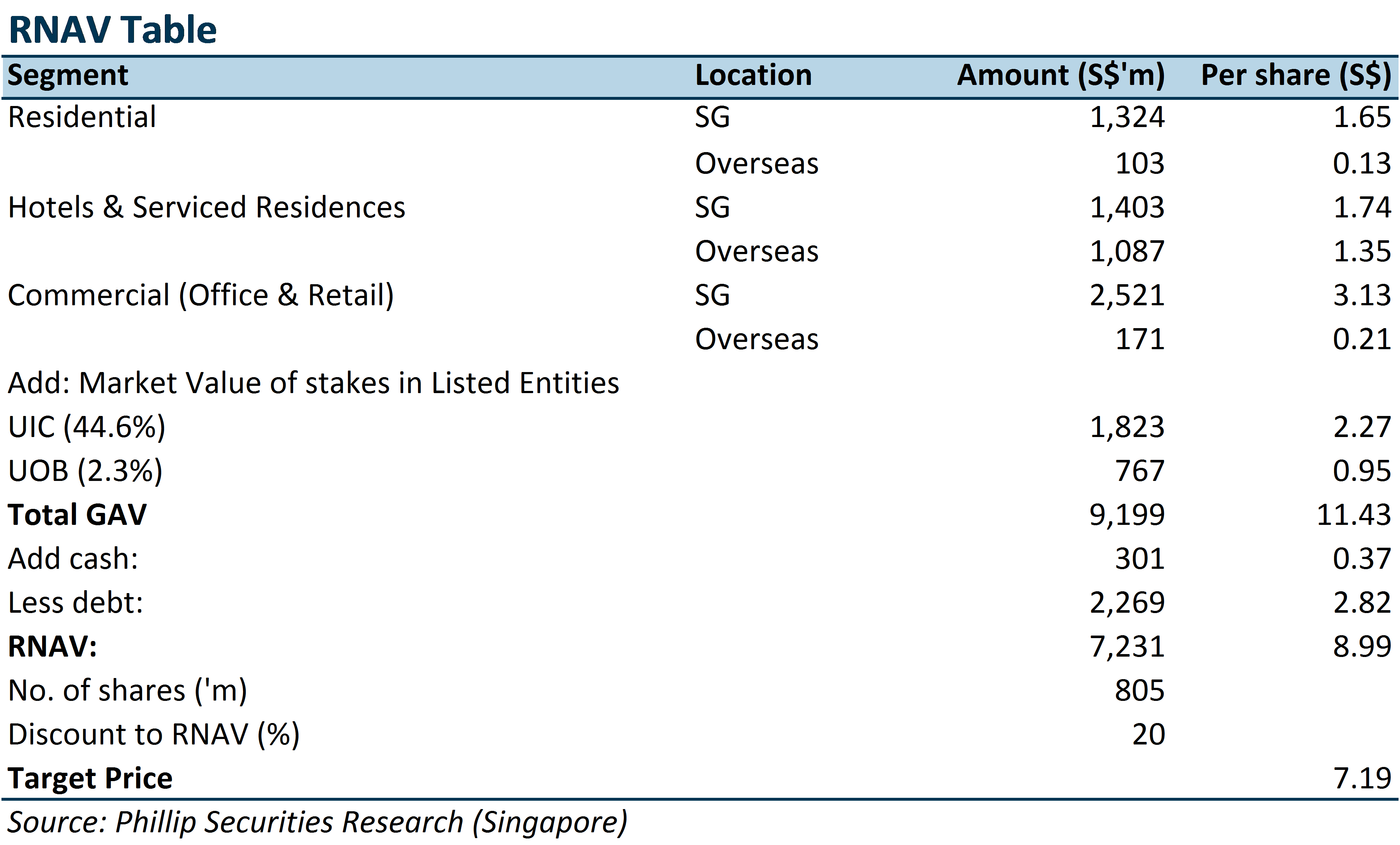Screen dimensions: 1400x845
Task: Select the Hotels SG amount 1,403
Action: [1127, 208]
